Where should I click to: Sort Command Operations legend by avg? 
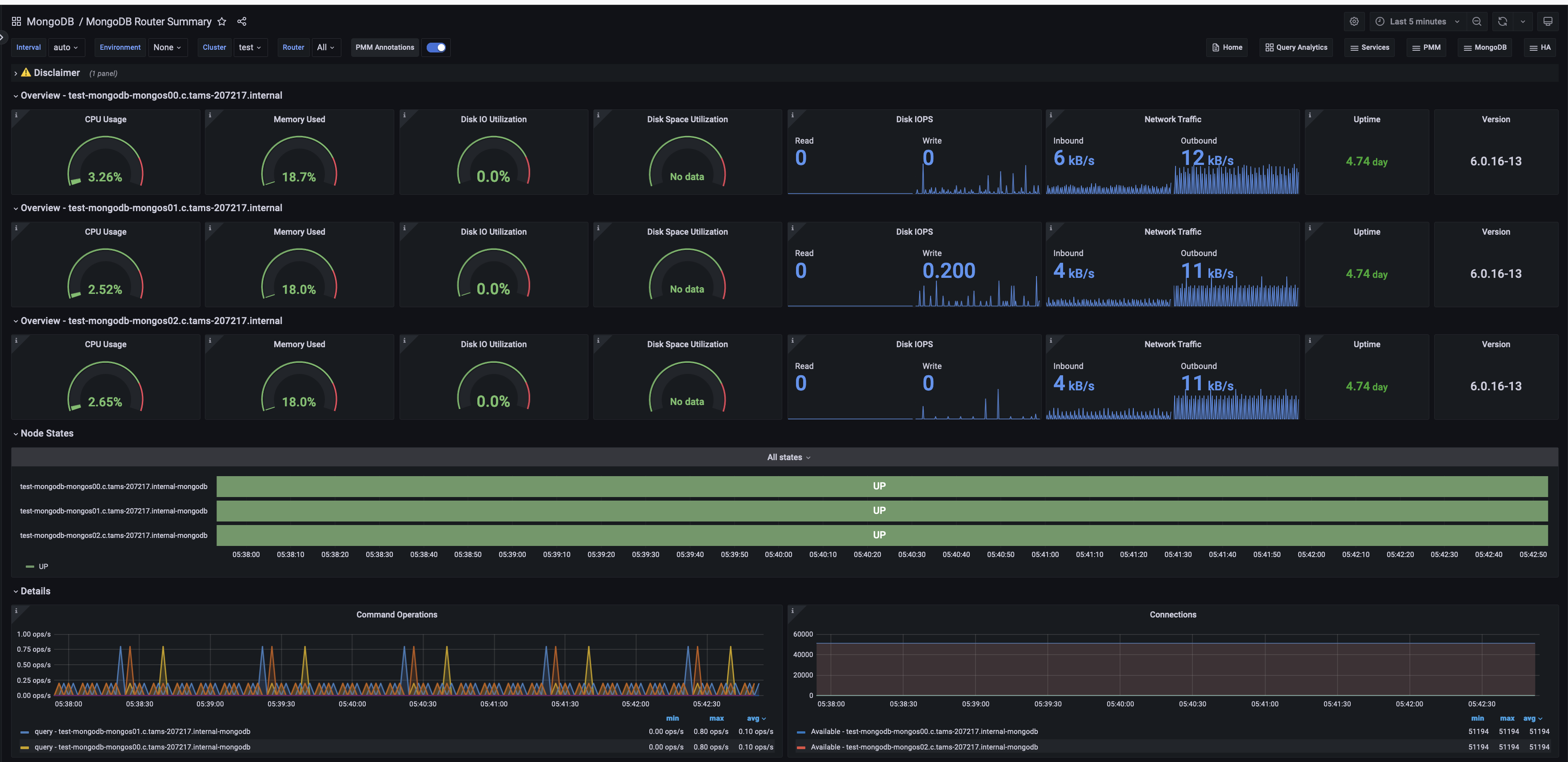(x=756, y=719)
